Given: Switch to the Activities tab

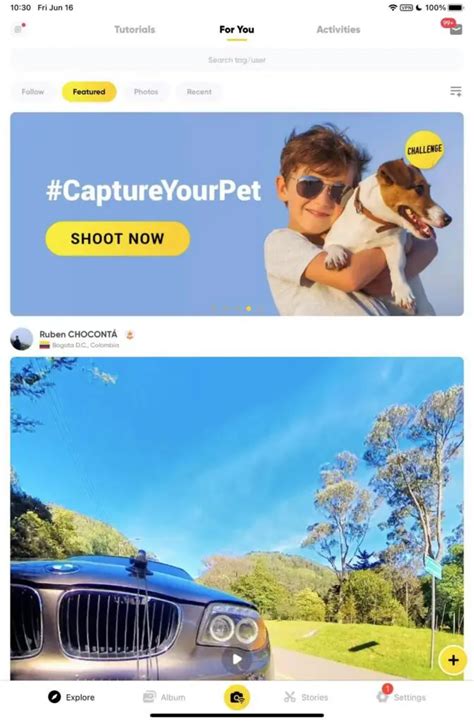Looking at the screenshot, I should click(x=338, y=29).
